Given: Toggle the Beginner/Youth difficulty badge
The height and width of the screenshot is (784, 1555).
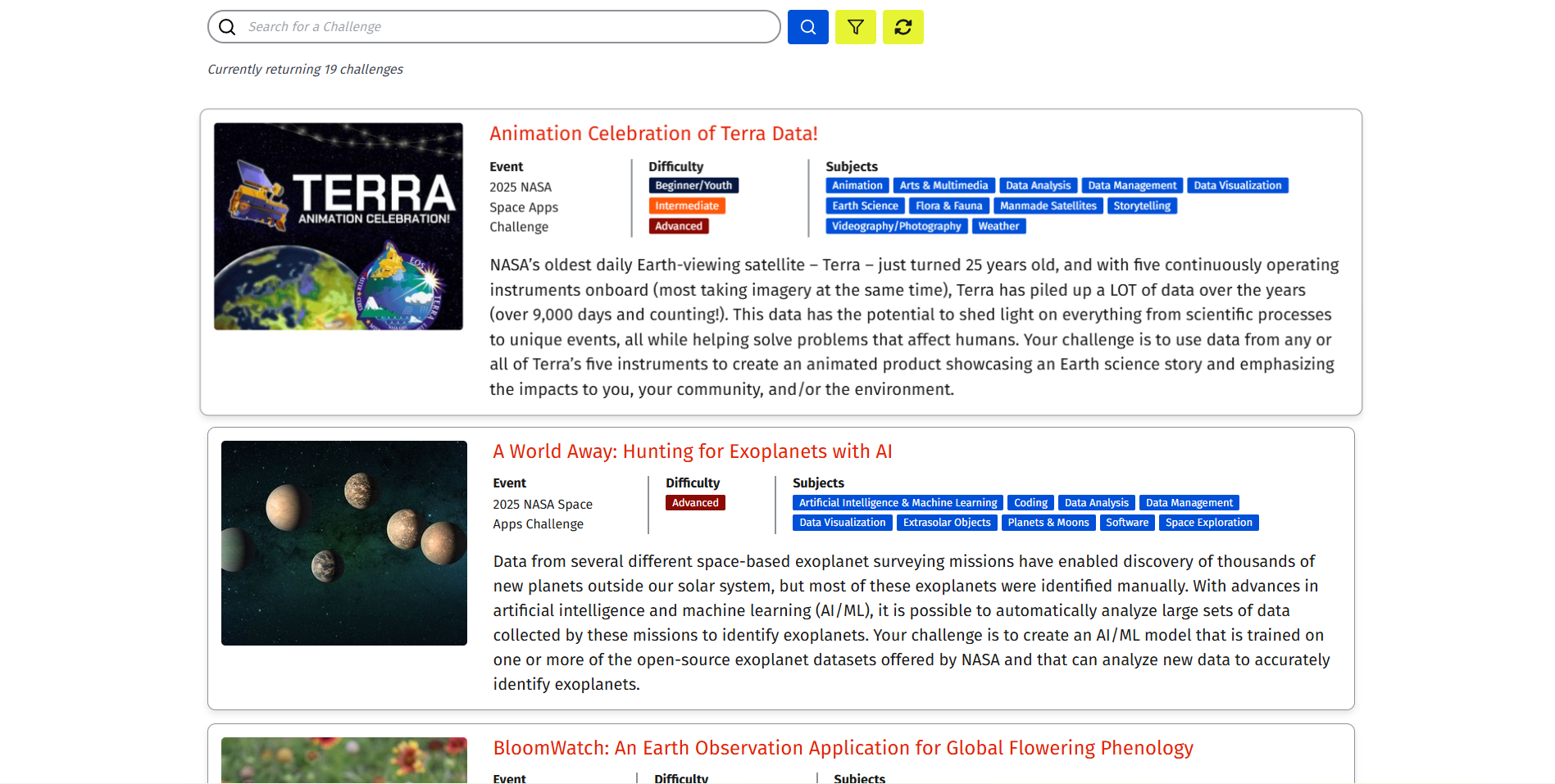Looking at the screenshot, I should point(693,185).
